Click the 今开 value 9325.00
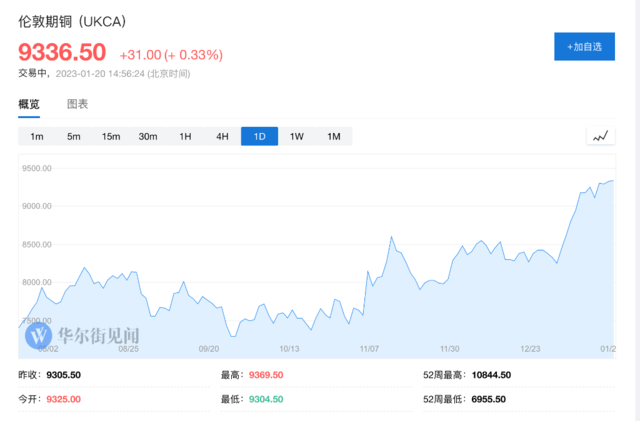640x421 pixels. (63, 399)
